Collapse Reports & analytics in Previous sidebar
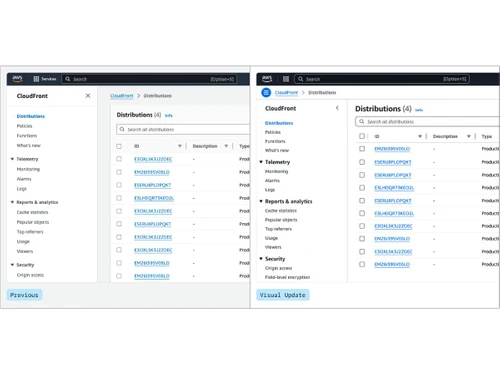Image resolution: width=500 pixels, height=375 pixels. tap(12, 202)
